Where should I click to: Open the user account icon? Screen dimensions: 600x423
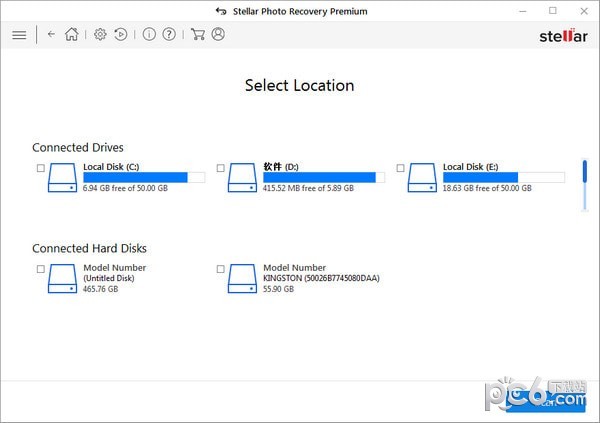point(218,35)
